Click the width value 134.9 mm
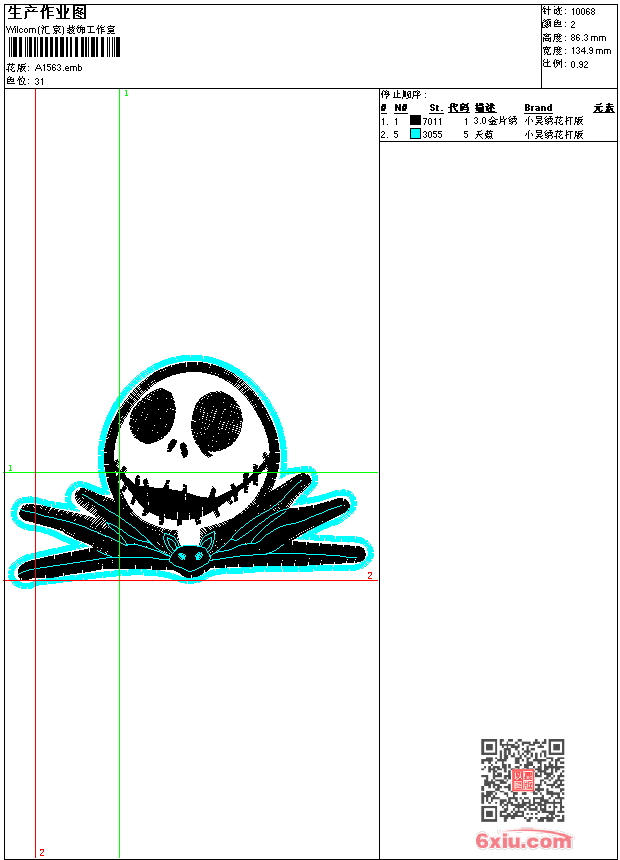Viewport: 620px width, 860px height. coord(590,51)
